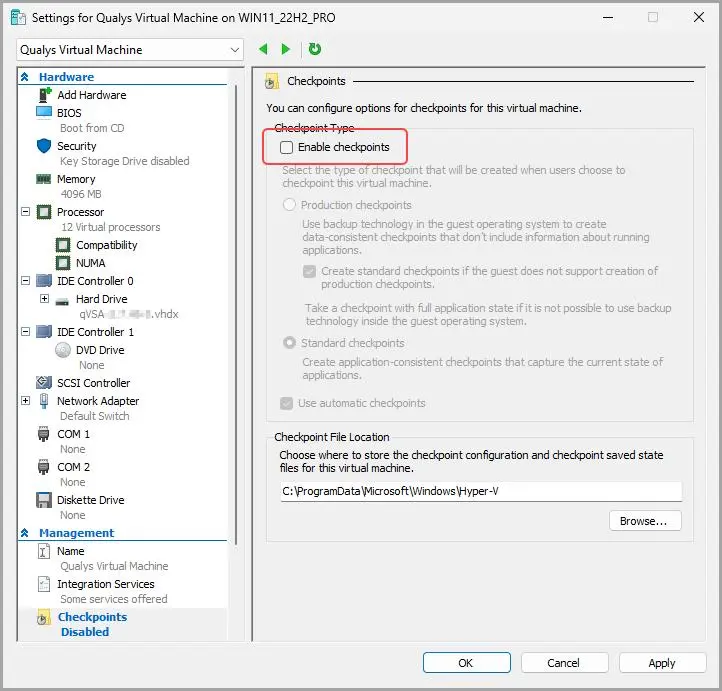Click the NUMA processor icon
Image resolution: width=722 pixels, height=691 pixels.
click(x=63, y=263)
